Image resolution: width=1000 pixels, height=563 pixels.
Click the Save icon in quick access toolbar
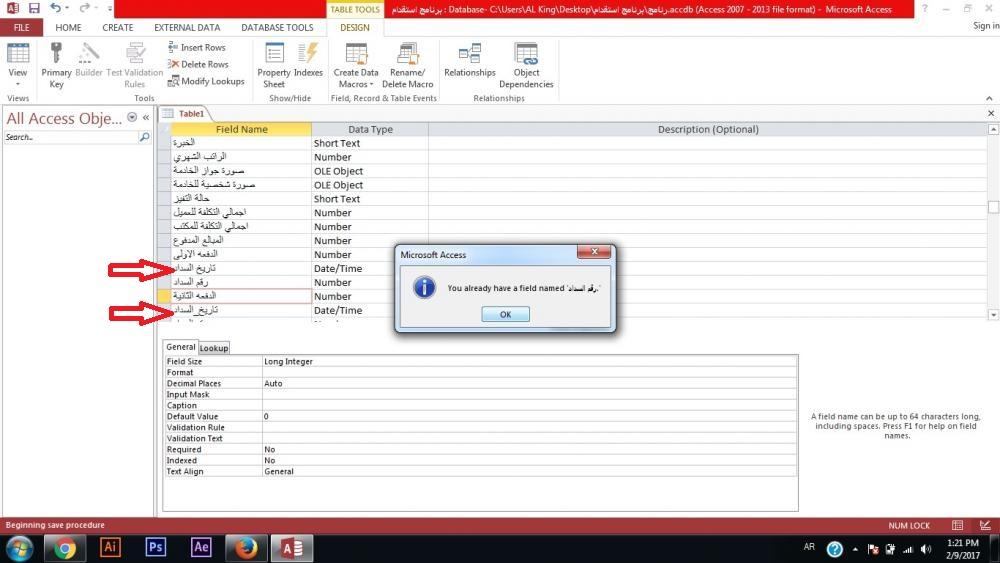[34, 8]
